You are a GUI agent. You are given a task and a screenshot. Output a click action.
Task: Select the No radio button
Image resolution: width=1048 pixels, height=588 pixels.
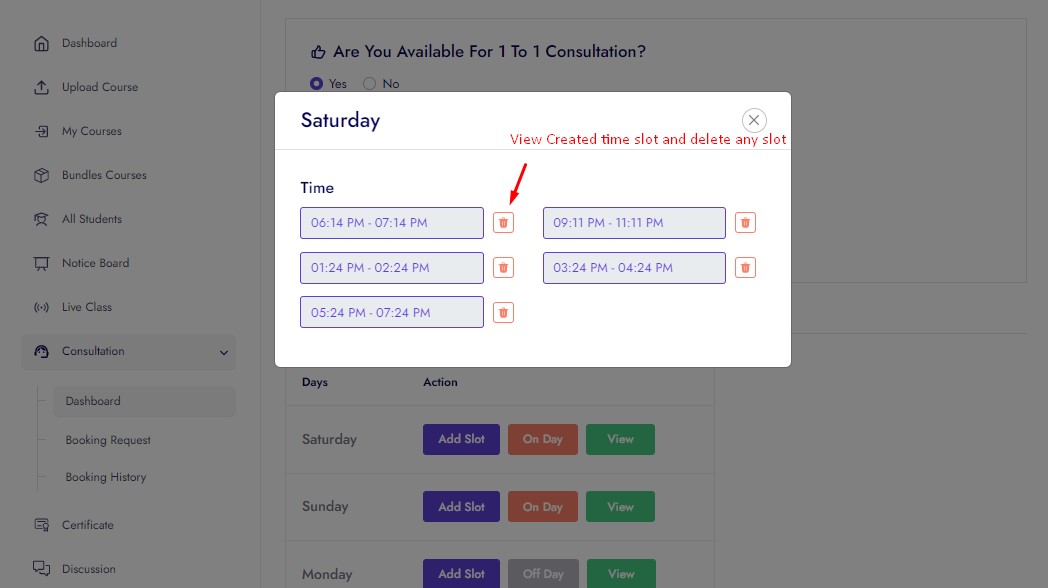370,84
